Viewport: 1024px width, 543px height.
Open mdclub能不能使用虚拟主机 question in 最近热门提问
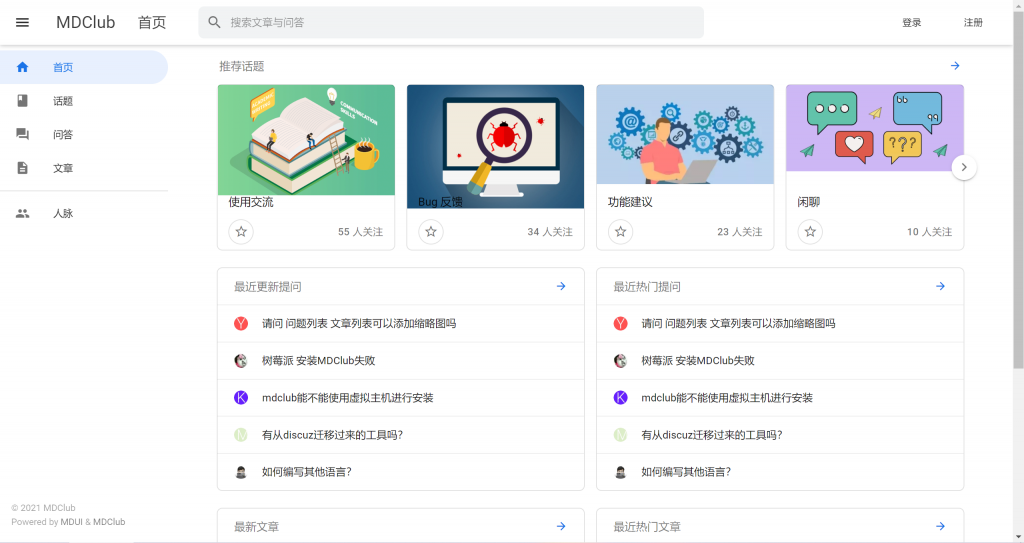(x=780, y=397)
